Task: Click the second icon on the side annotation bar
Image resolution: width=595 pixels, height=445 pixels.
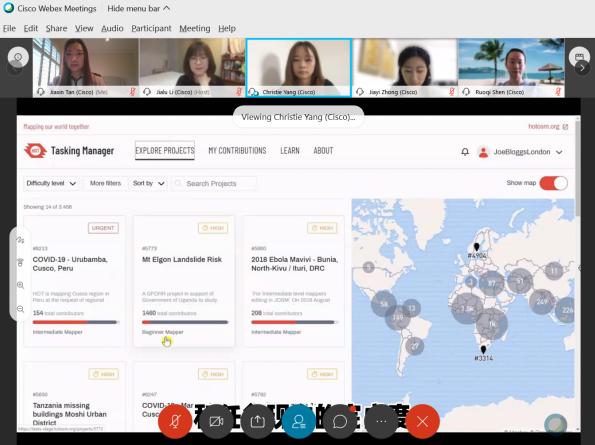Action: coord(20,262)
